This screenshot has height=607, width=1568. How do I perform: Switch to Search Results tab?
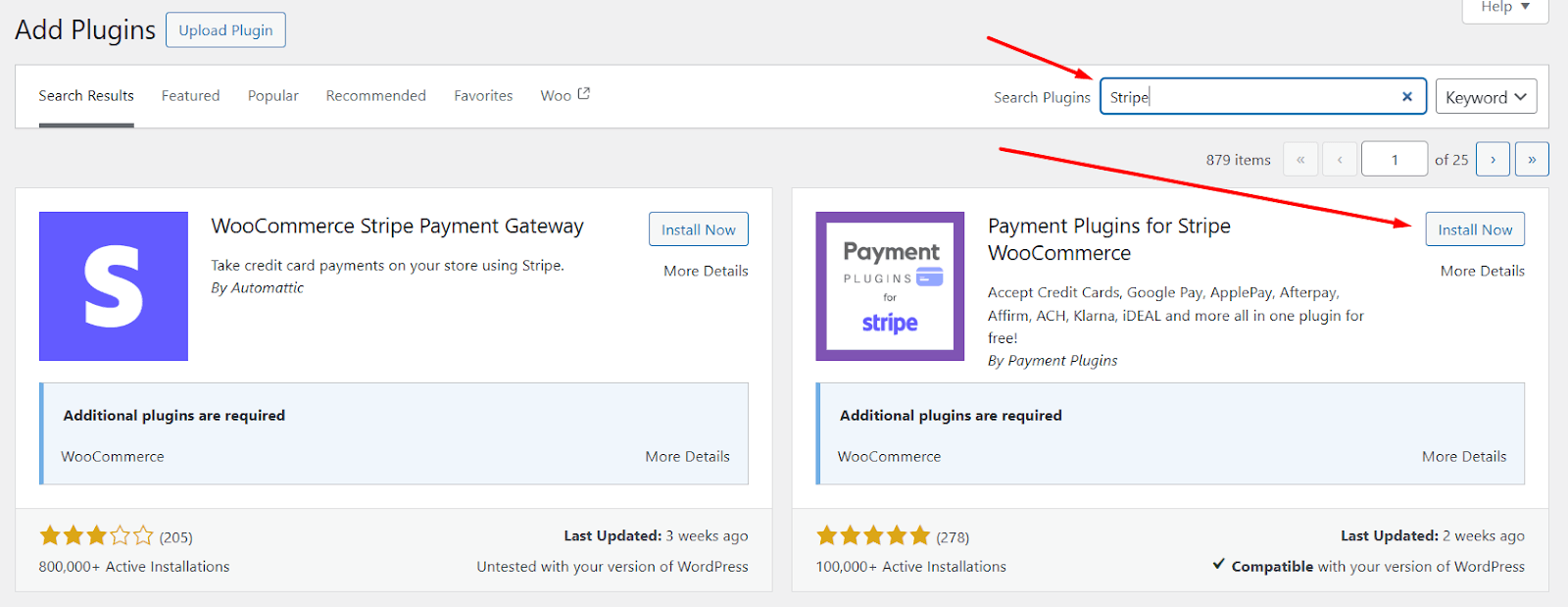(x=86, y=96)
